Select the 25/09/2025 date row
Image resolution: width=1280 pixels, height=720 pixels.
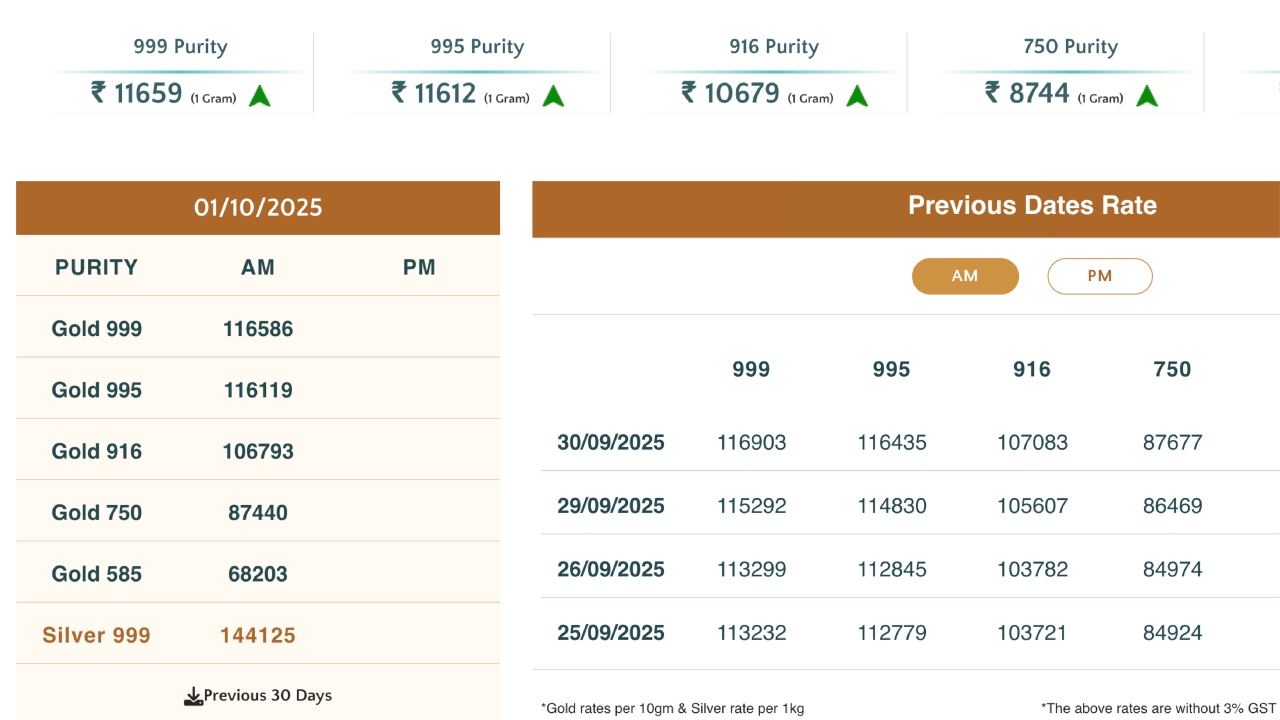(x=610, y=633)
